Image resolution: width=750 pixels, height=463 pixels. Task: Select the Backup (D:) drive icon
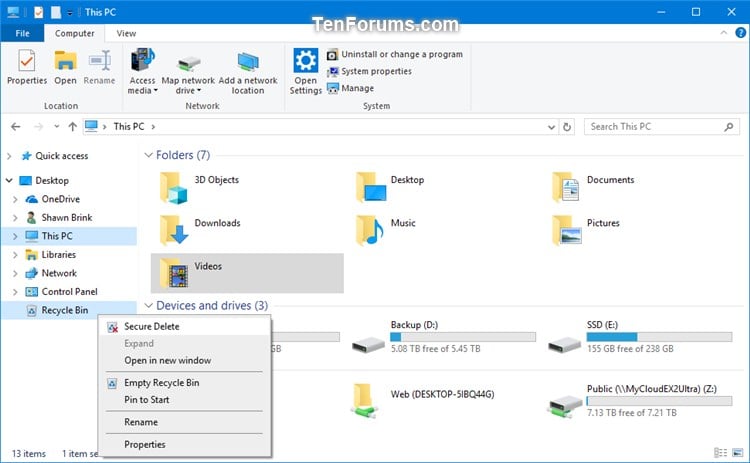[368, 344]
